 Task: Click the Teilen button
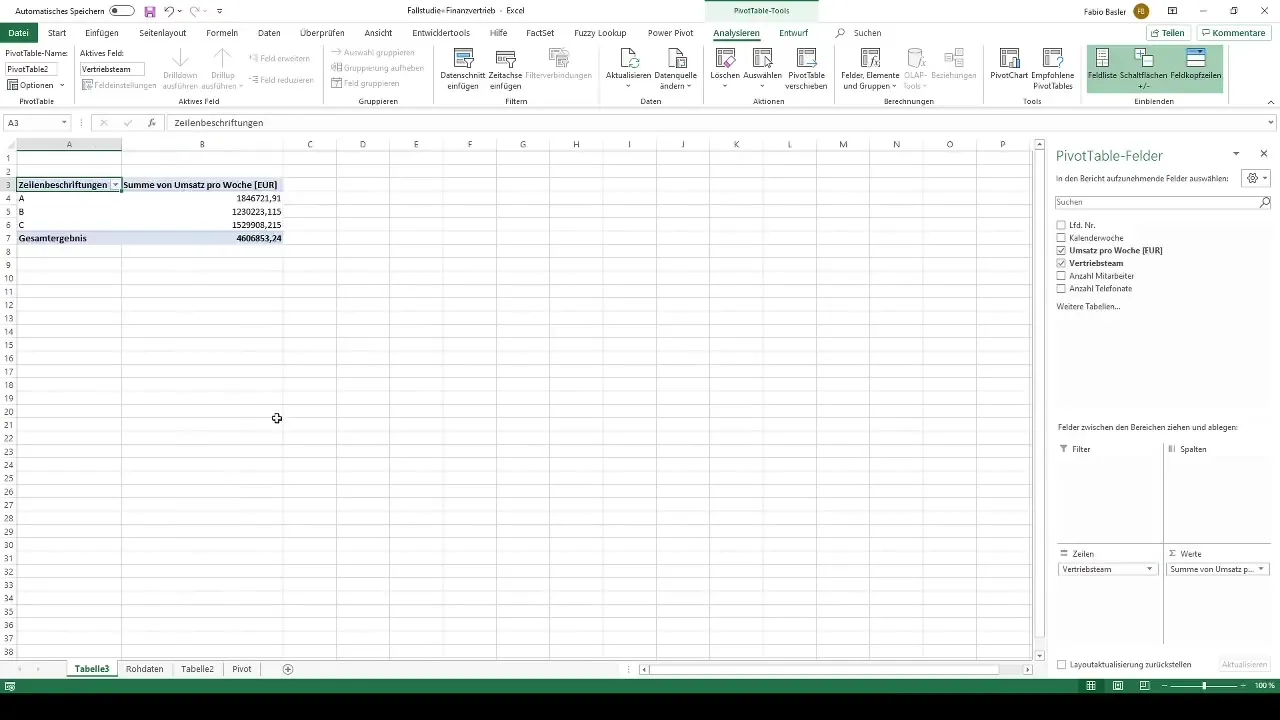(x=1170, y=33)
